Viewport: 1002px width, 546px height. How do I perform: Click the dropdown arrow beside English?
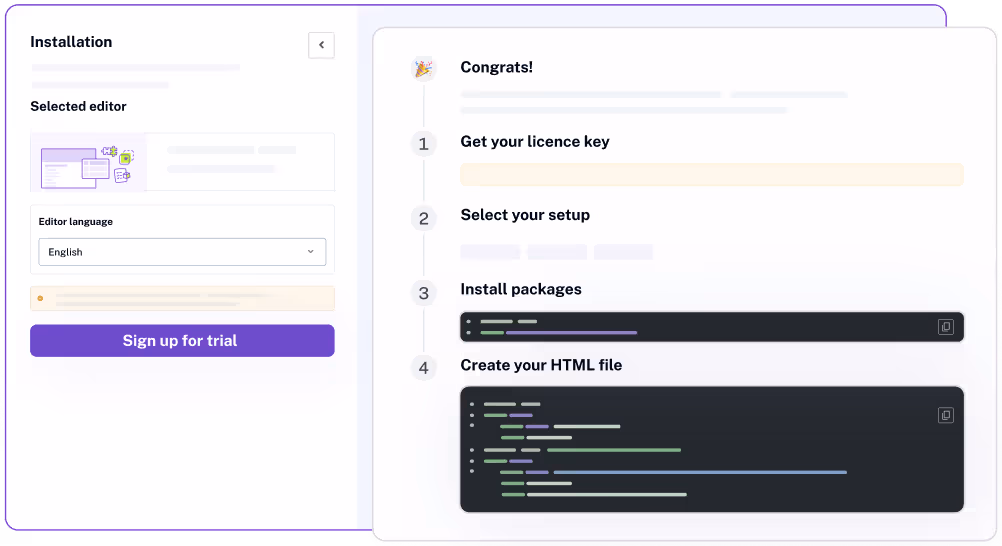(310, 252)
